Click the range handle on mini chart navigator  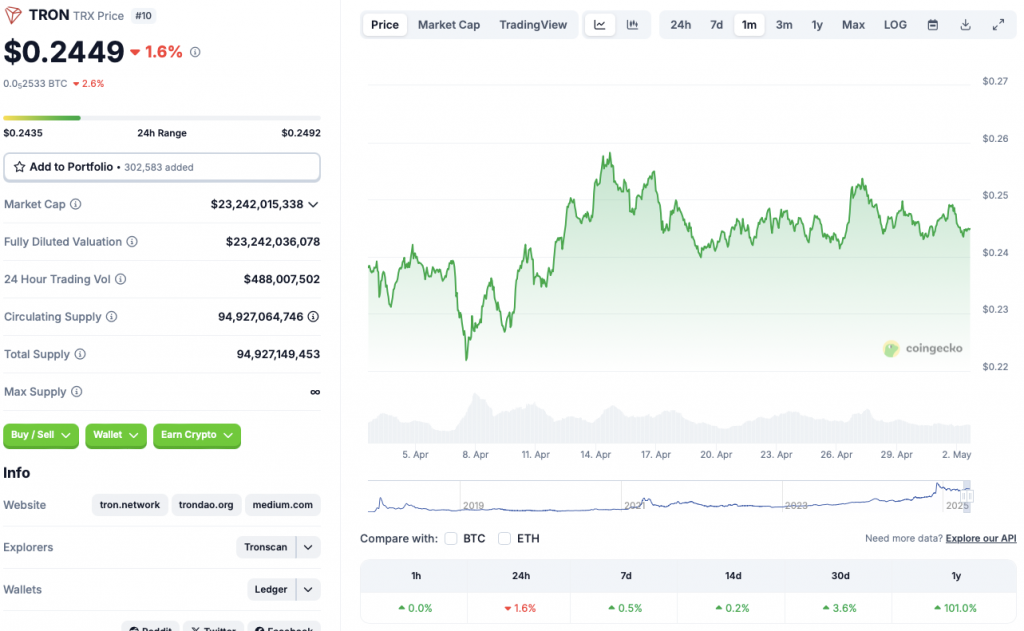967,496
